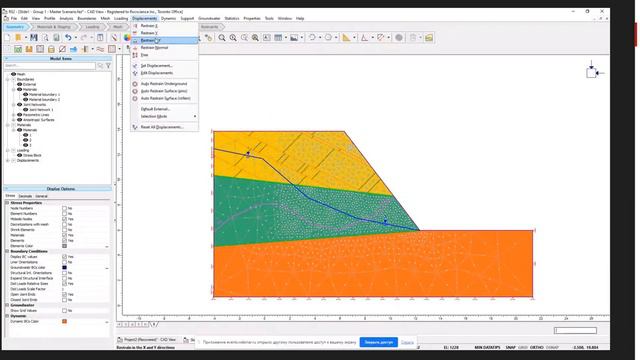Open Groundwater BCs color dropdown arrow
The image size is (640, 360).
click(107, 268)
